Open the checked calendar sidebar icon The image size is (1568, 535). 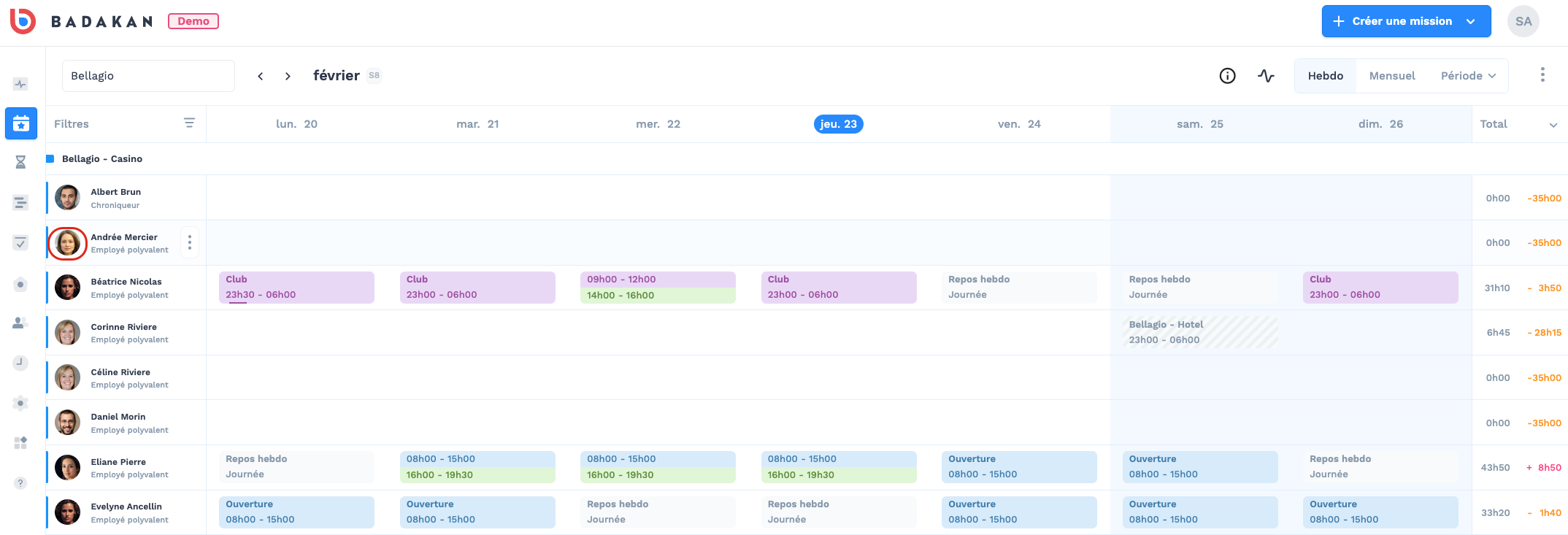coord(20,242)
